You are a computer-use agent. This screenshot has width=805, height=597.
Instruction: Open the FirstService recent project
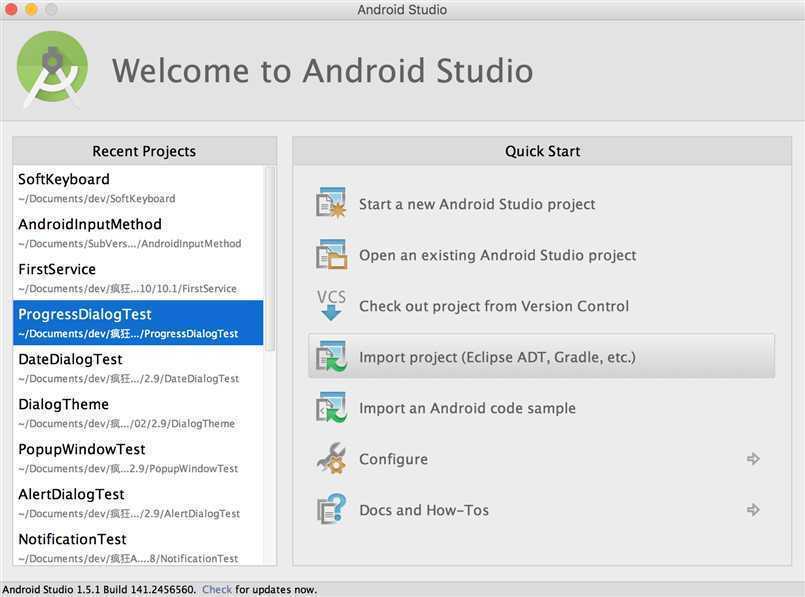(x=139, y=278)
